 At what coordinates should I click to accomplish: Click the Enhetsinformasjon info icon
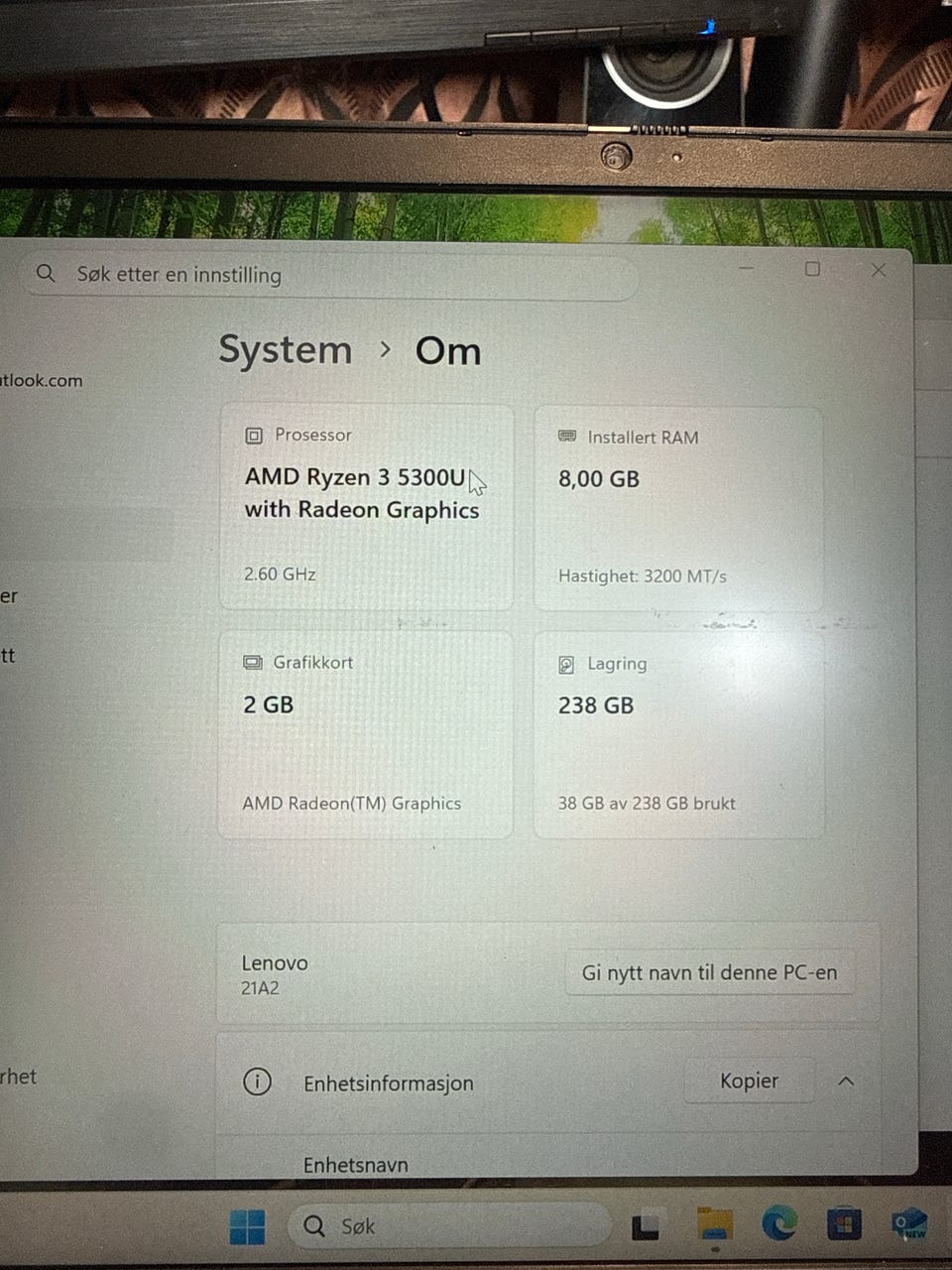(257, 1081)
